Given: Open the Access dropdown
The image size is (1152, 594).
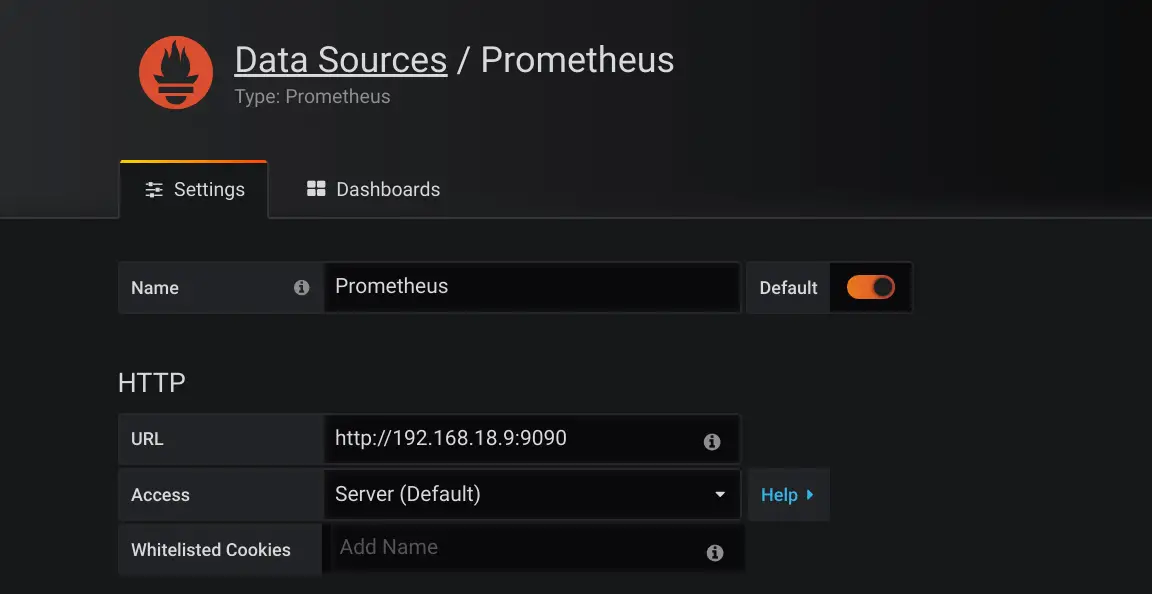Looking at the screenshot, I should [x=530, y=494].
